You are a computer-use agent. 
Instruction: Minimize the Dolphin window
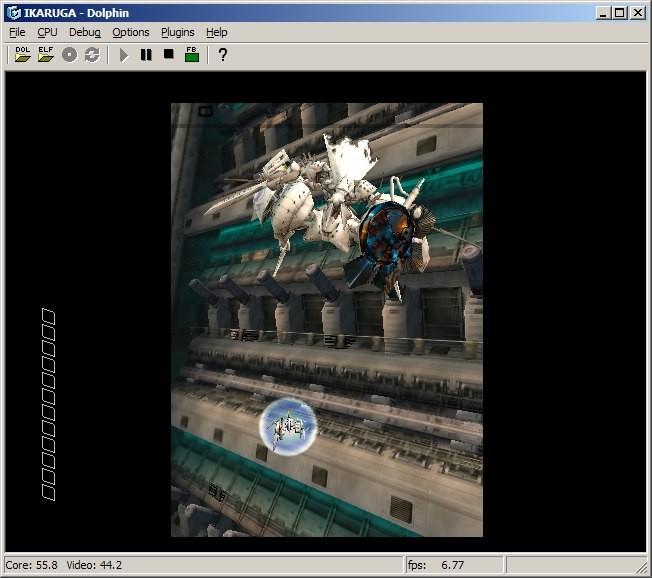coord(603,13)
